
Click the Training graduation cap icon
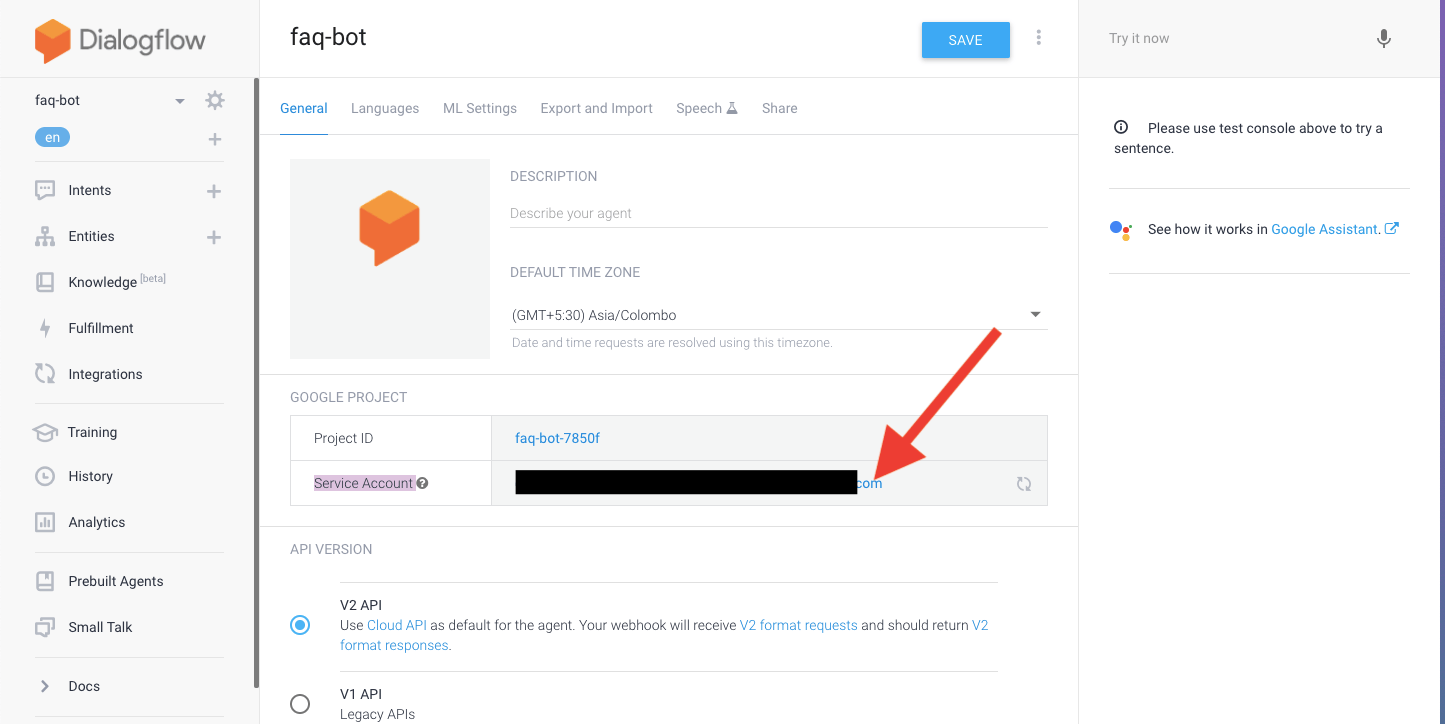(x=45, y=432)
